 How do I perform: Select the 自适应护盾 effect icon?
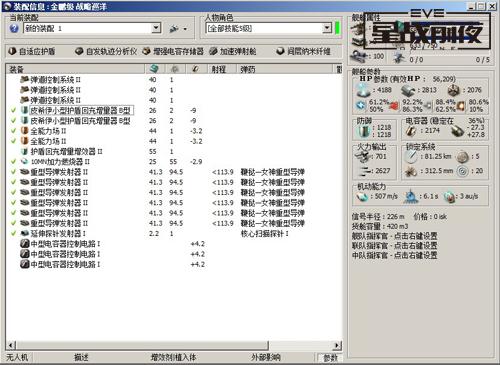[12, 51]
